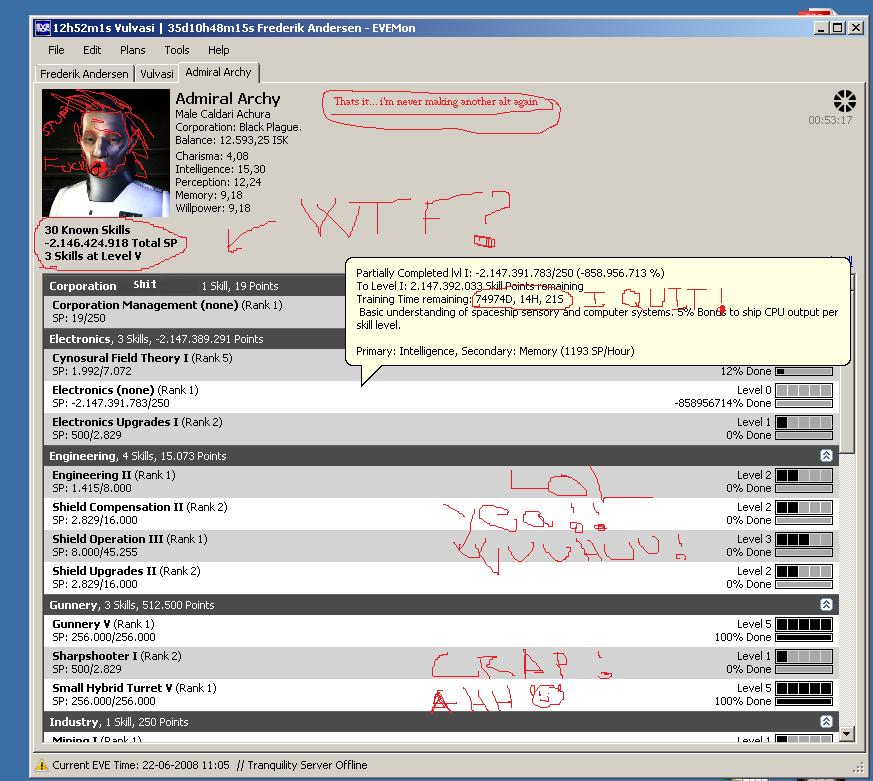
Task: Click the Skills at Level V line
Action: click(x=93, y=256)
